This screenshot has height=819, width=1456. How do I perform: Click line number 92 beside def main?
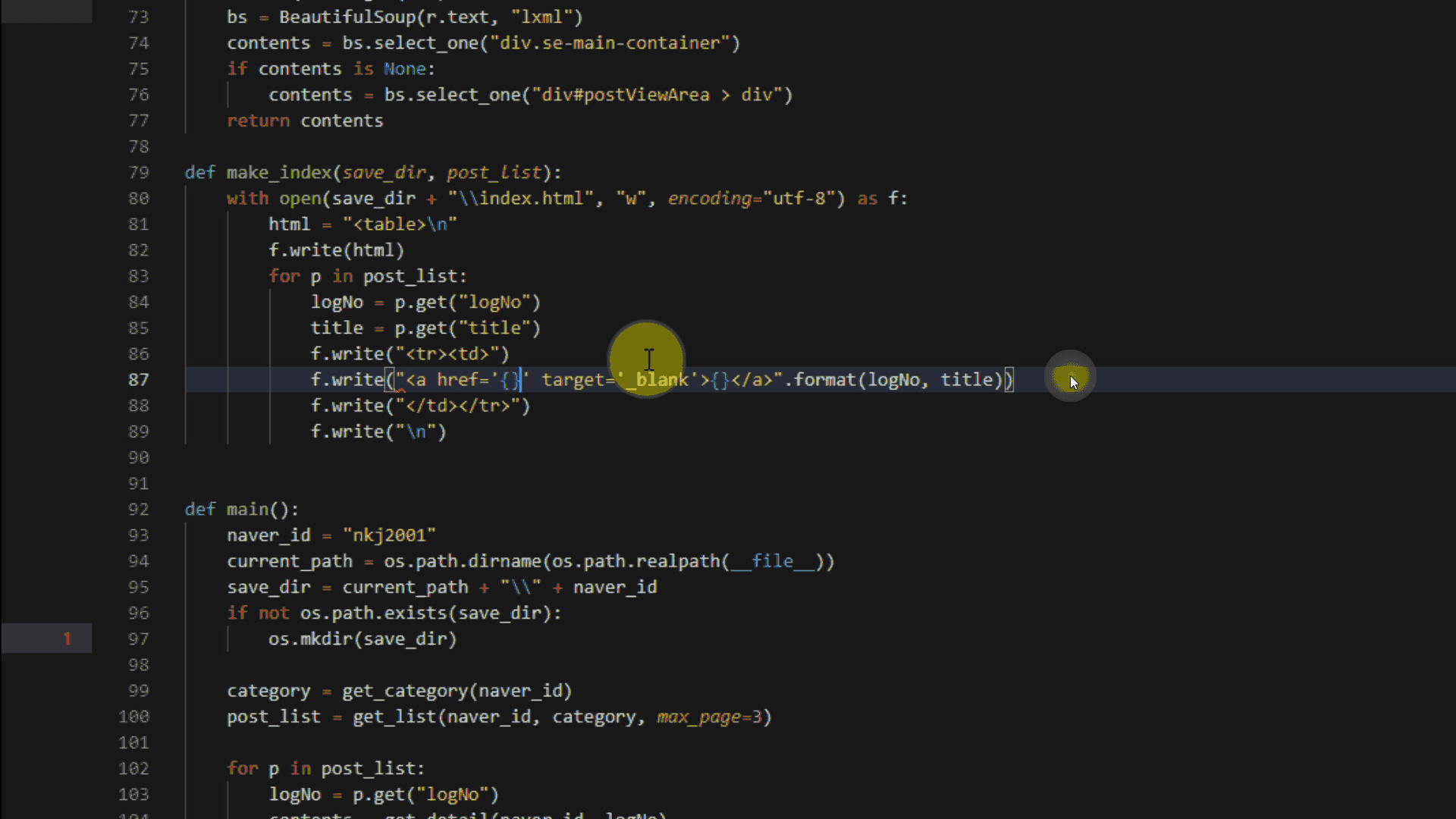138,510
